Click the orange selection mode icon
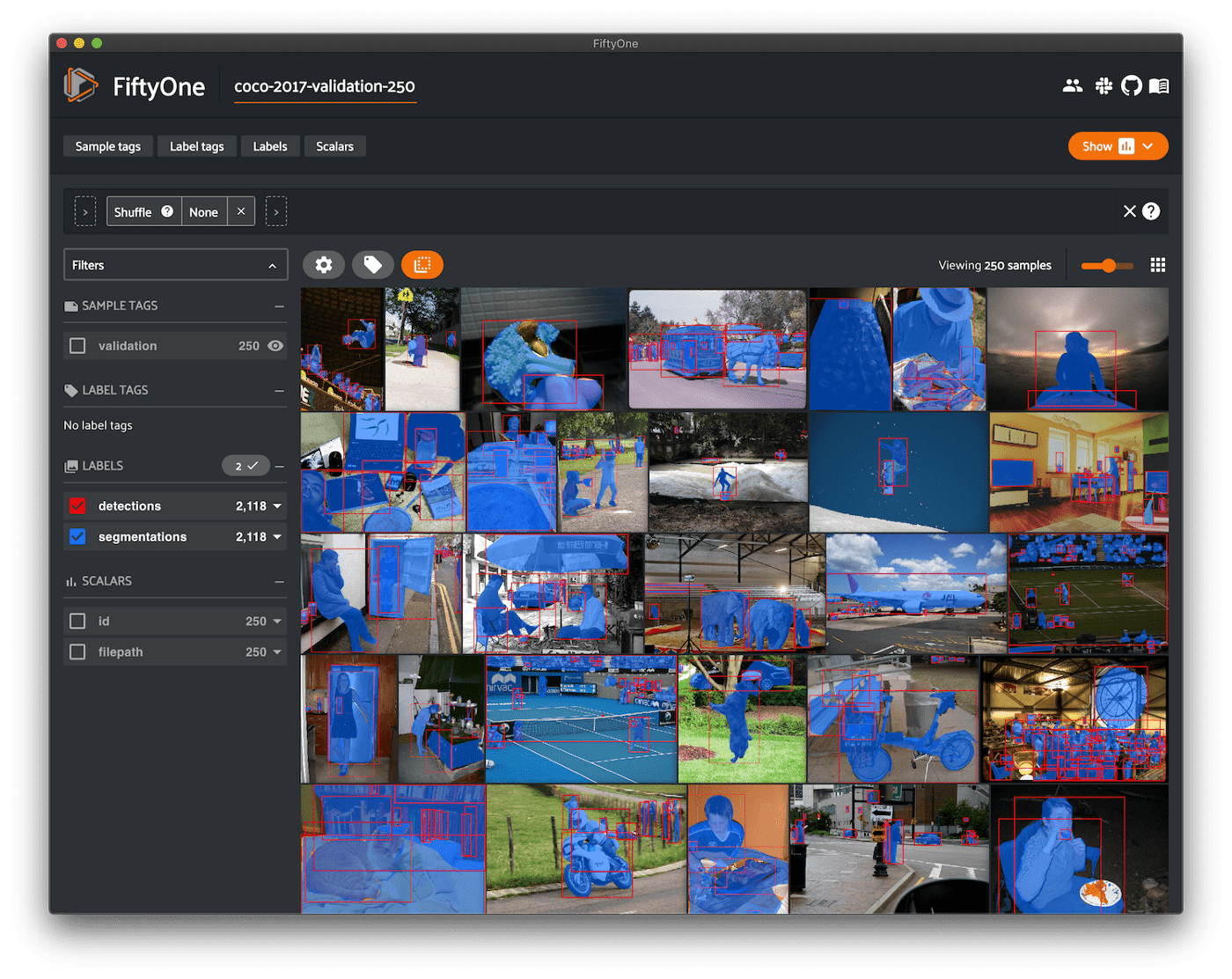The height and width of the screenshot is (979, 1232). click(422, 265)
